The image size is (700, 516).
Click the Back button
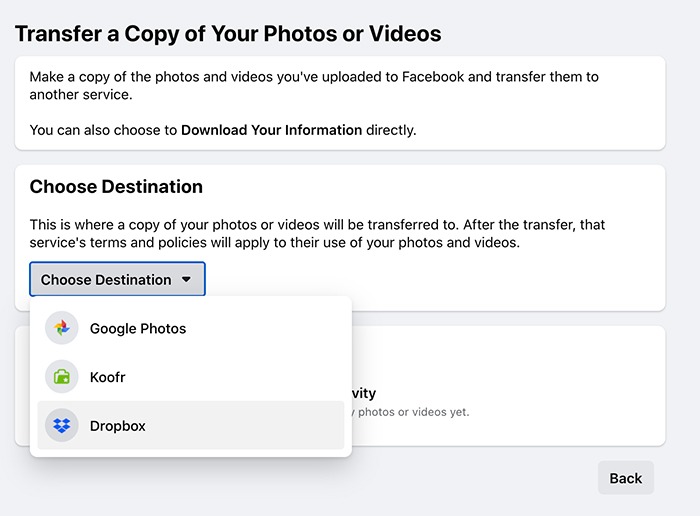tap(625, 478)
